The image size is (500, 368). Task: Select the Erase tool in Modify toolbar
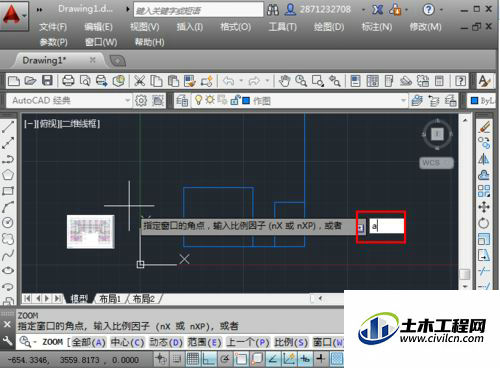click(x=484, y=127)
